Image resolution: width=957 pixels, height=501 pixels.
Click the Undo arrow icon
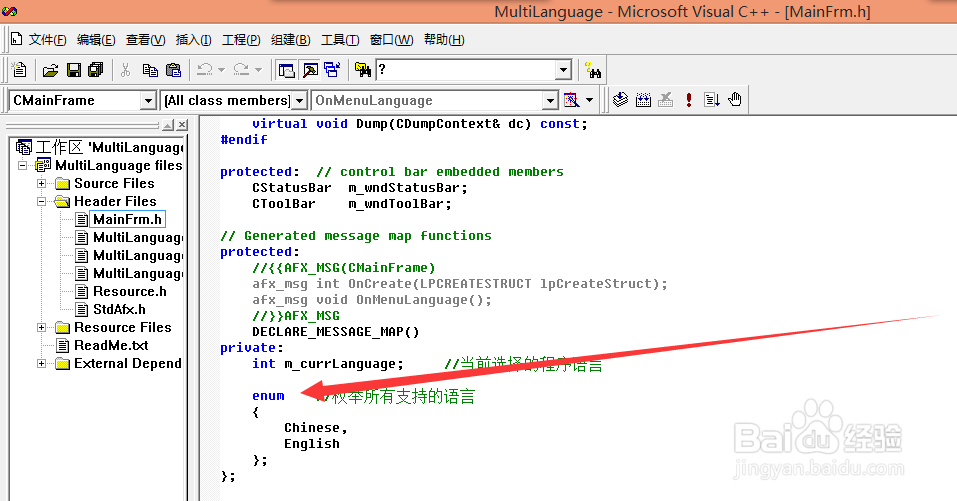204,70
